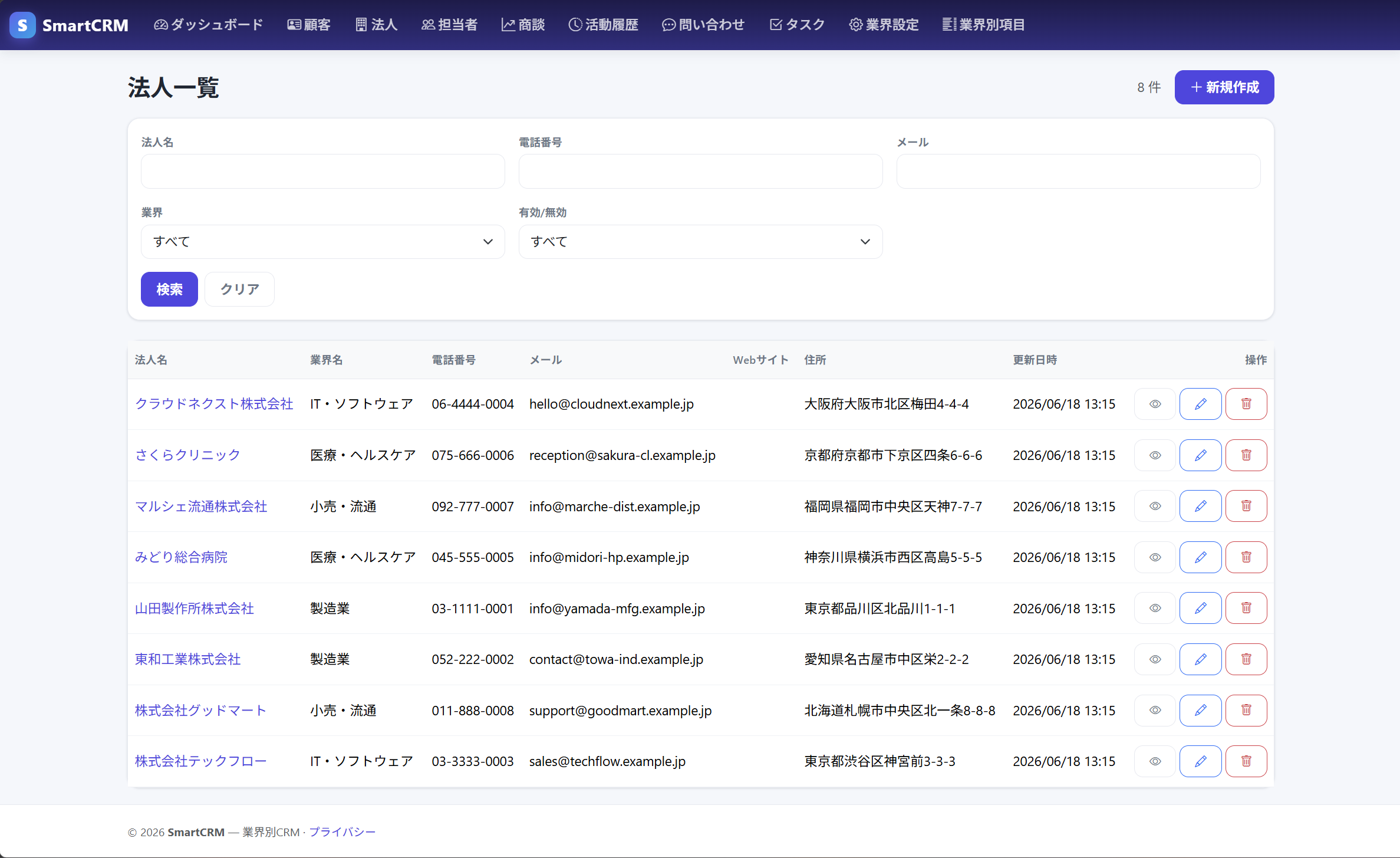Open the 業界 filter dropdown

coord(322,242)
